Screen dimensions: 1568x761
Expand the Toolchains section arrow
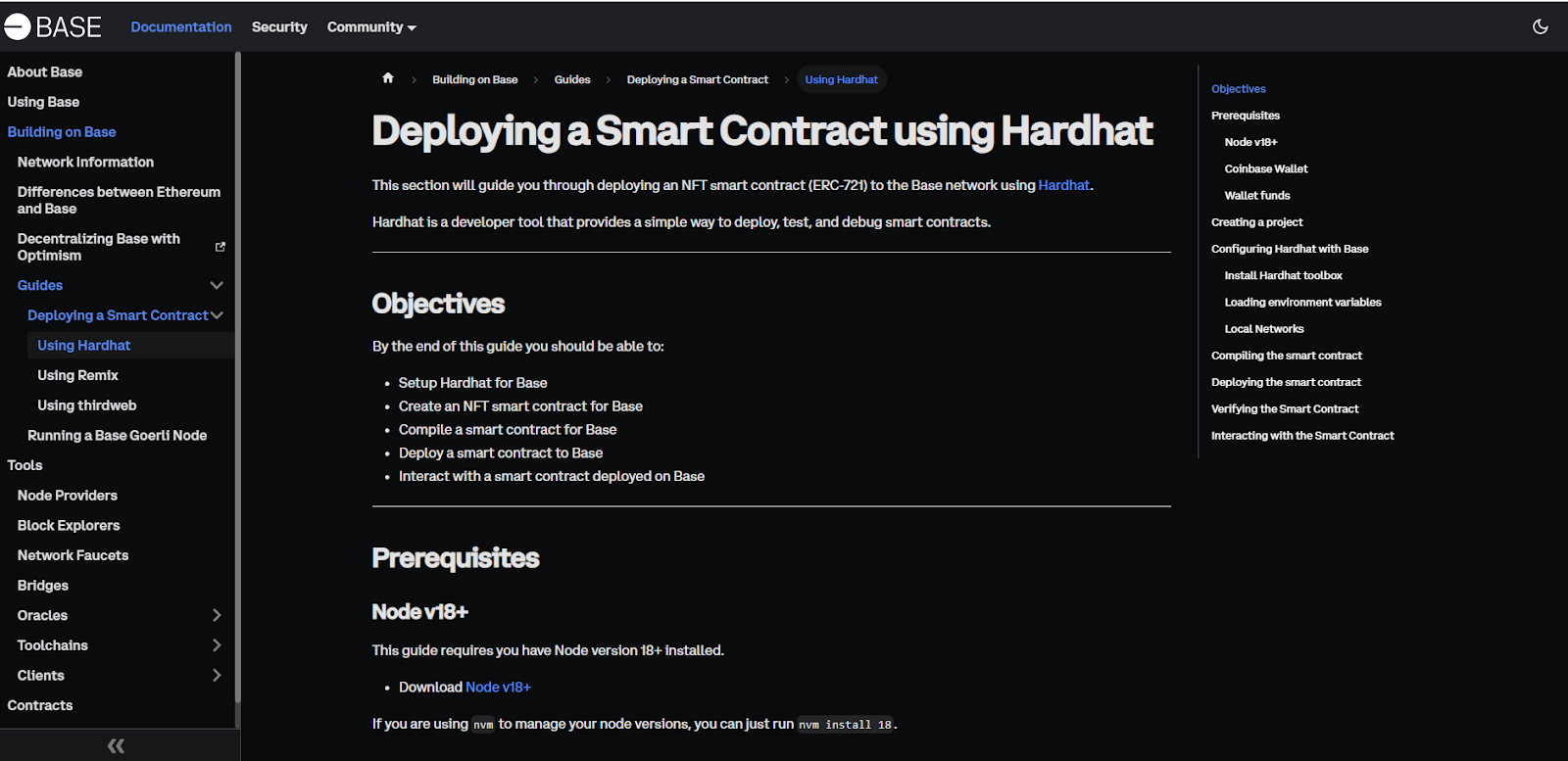[x=217, y=645]
